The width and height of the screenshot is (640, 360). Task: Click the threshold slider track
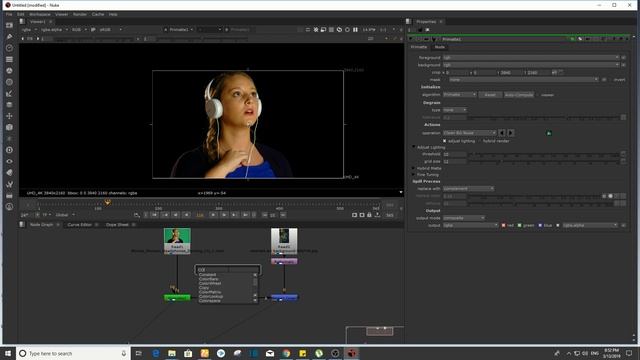tap(544, 154)
